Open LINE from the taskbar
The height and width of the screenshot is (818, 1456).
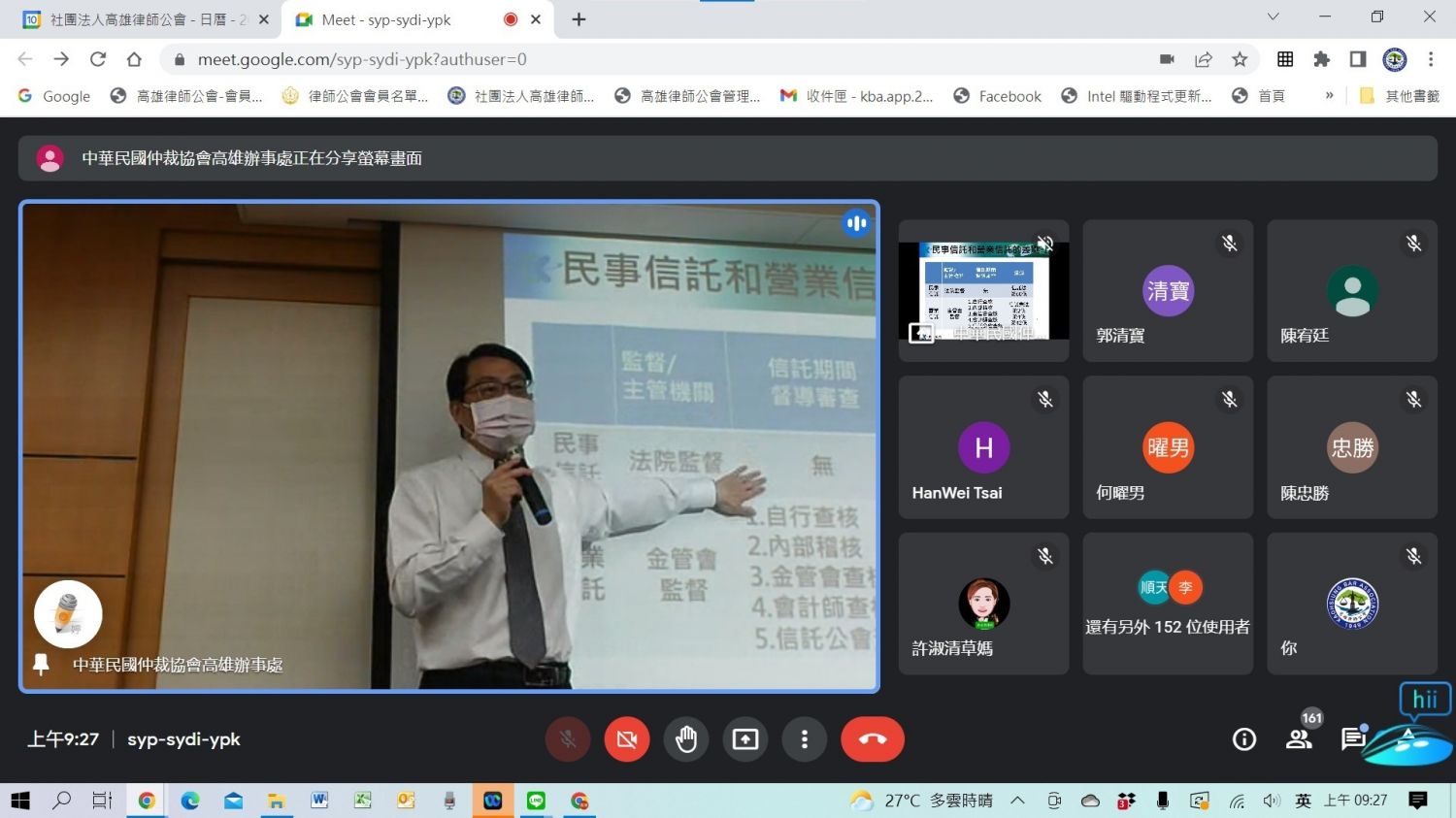(x=536, y=801)
